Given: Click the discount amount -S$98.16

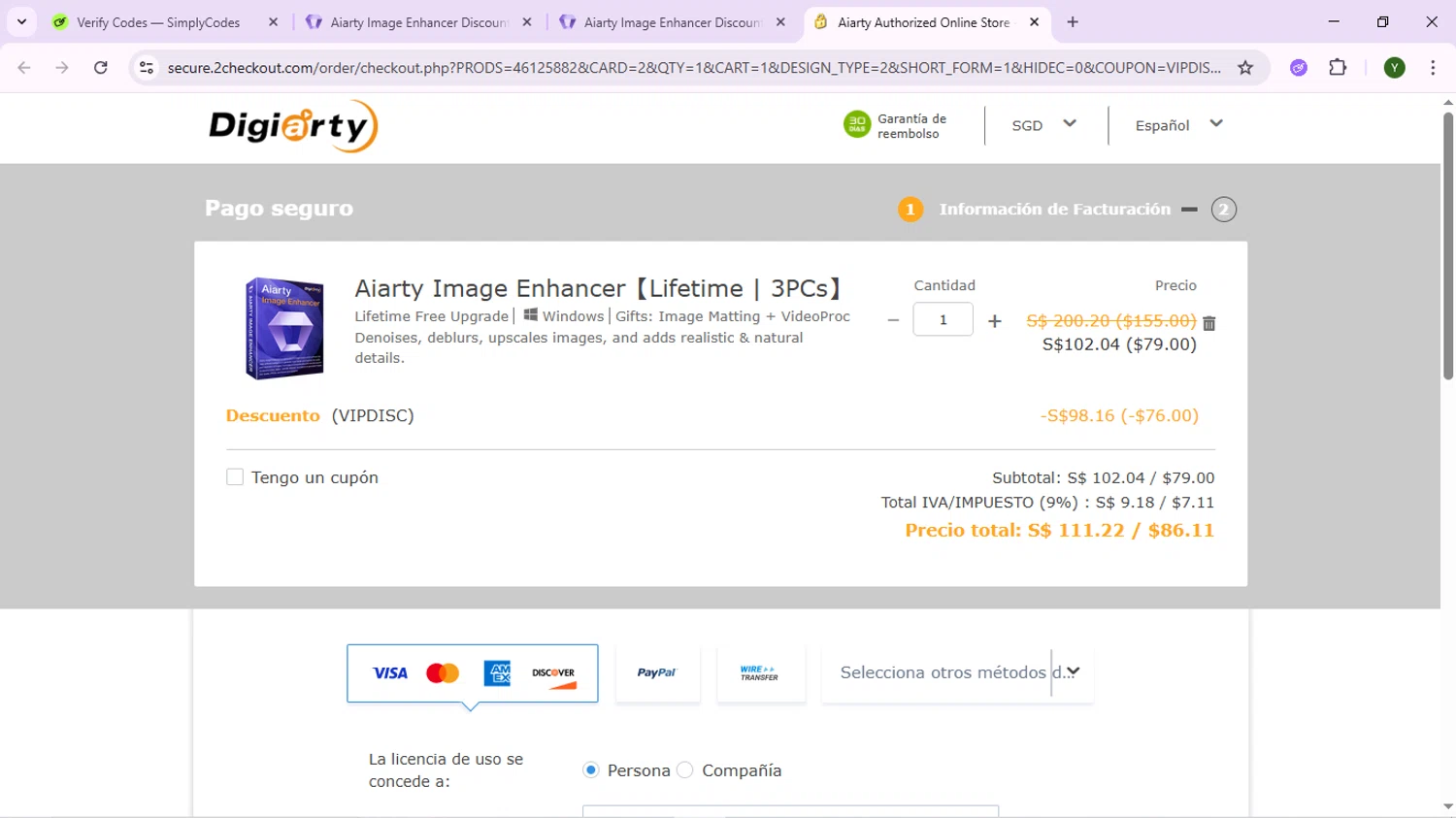Looking at the screenshot, I should point(1119,415).
